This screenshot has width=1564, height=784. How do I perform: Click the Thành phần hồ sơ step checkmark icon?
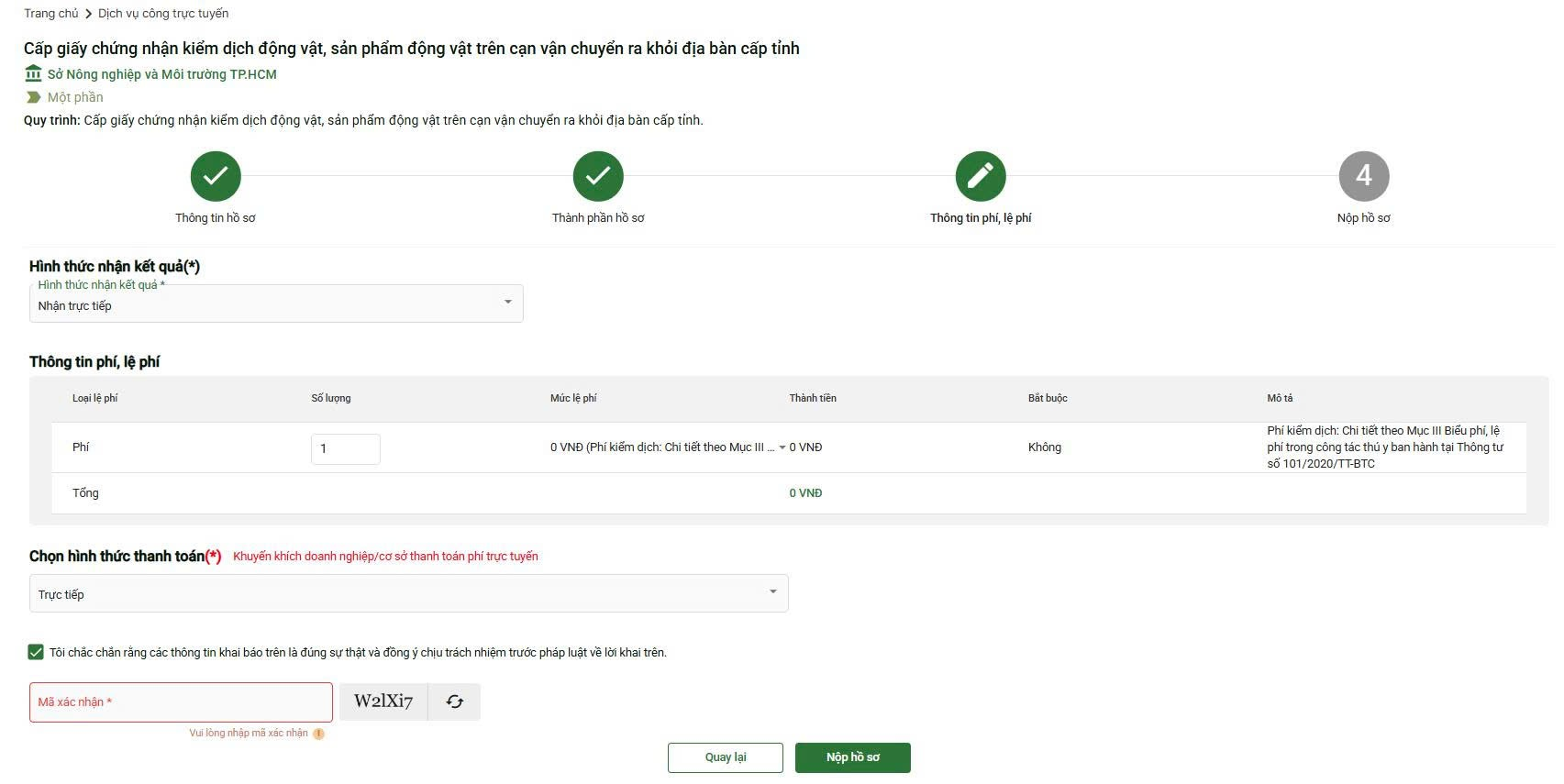click(x=598, y=176)
